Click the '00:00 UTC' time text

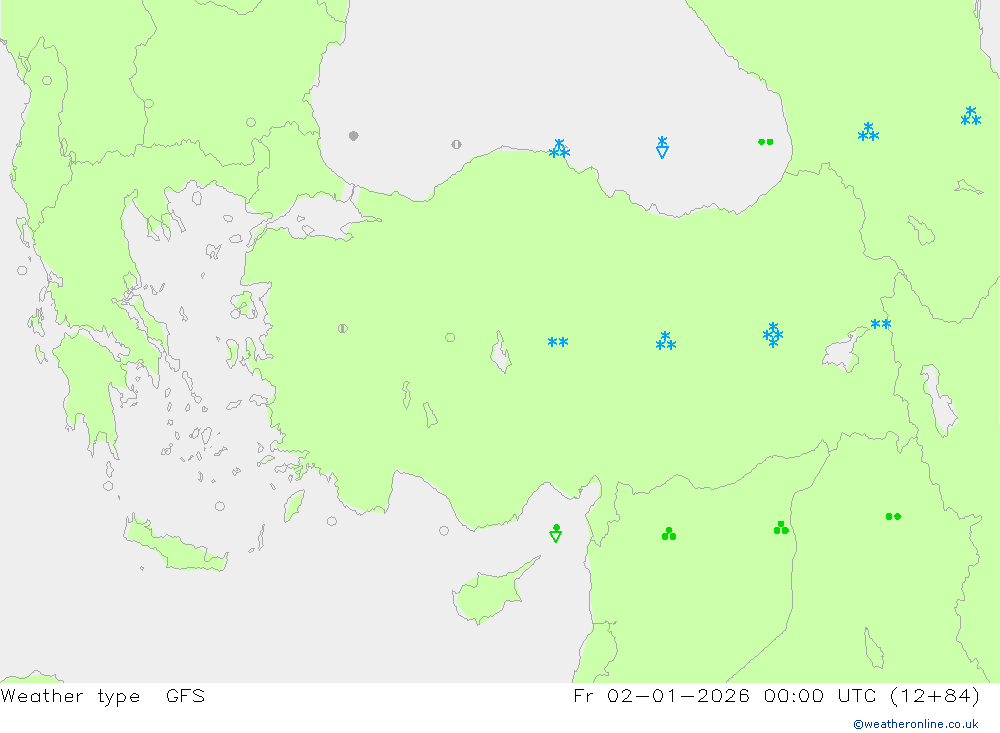point(821,695)
